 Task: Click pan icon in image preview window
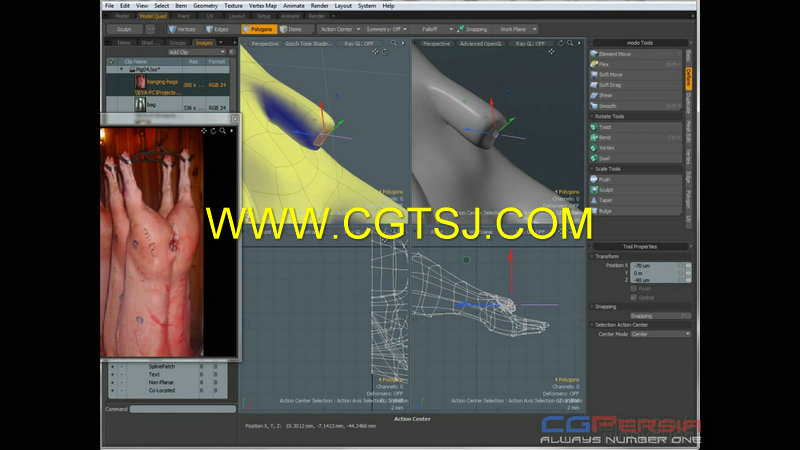[204, 131]
